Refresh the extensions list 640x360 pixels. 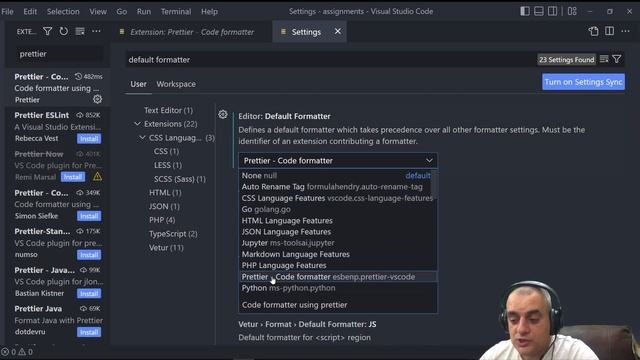[64, 31]
